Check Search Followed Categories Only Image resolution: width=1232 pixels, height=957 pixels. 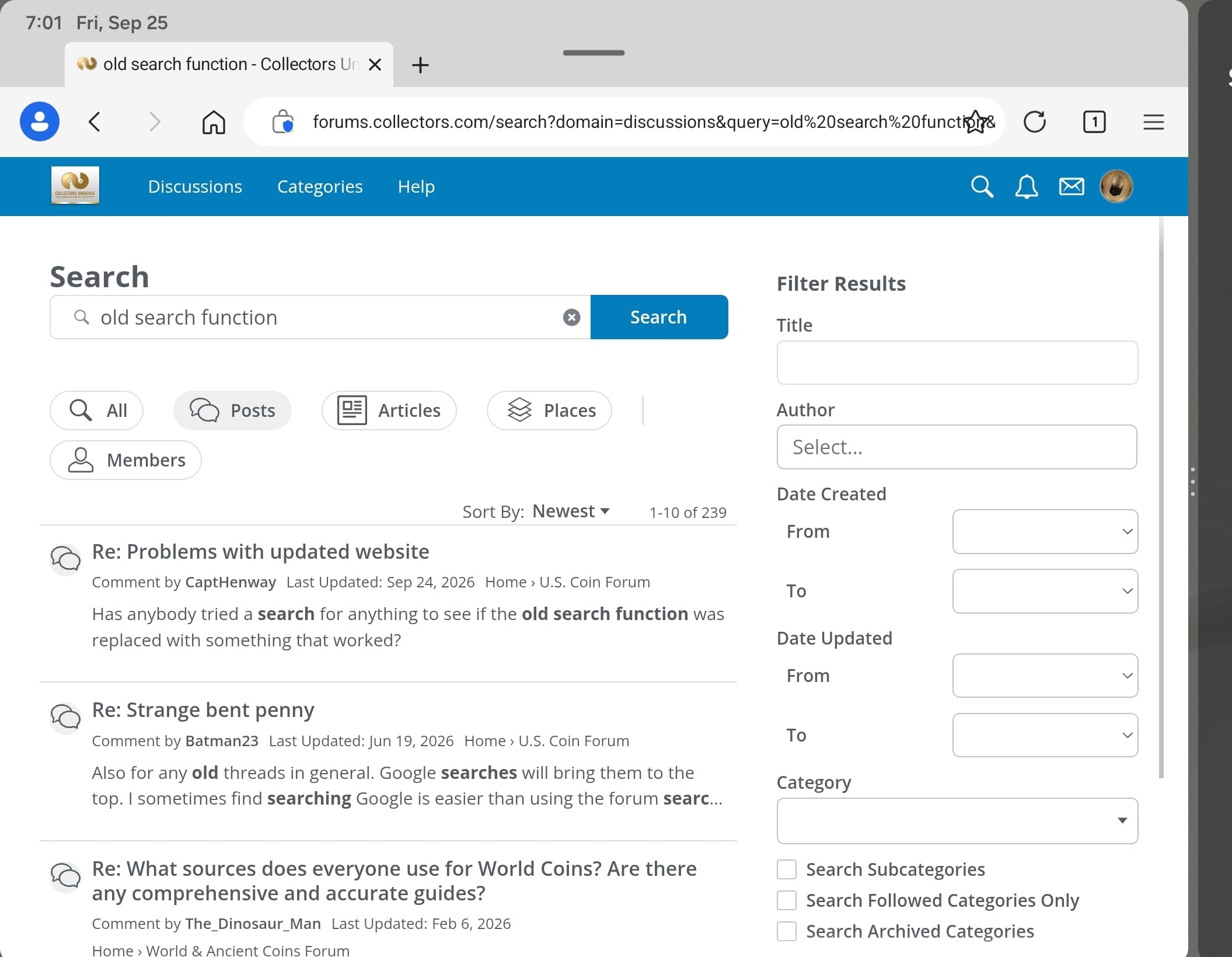click(x=787, y=900)
